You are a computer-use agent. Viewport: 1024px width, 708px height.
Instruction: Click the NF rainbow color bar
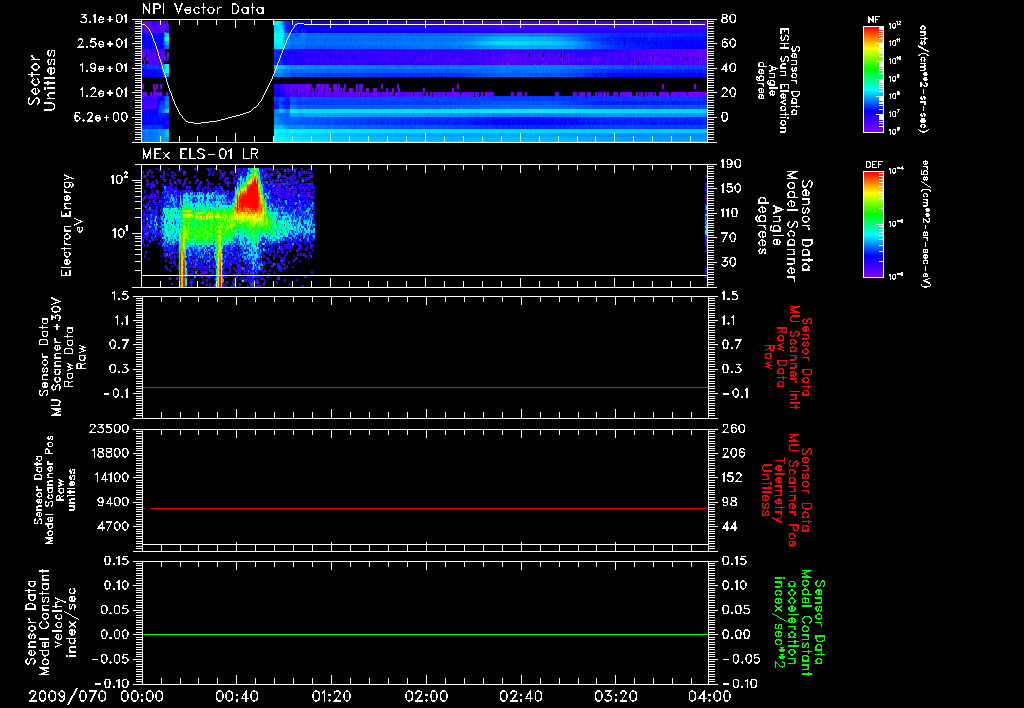[873, 79]
